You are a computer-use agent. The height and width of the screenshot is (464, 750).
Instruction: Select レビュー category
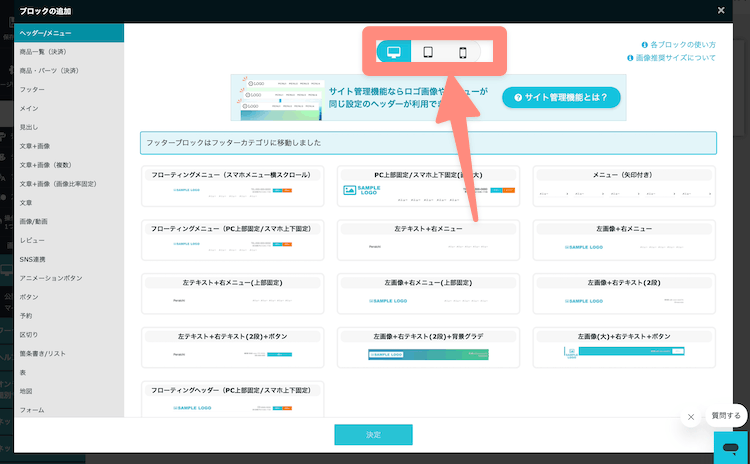(69, 240)
